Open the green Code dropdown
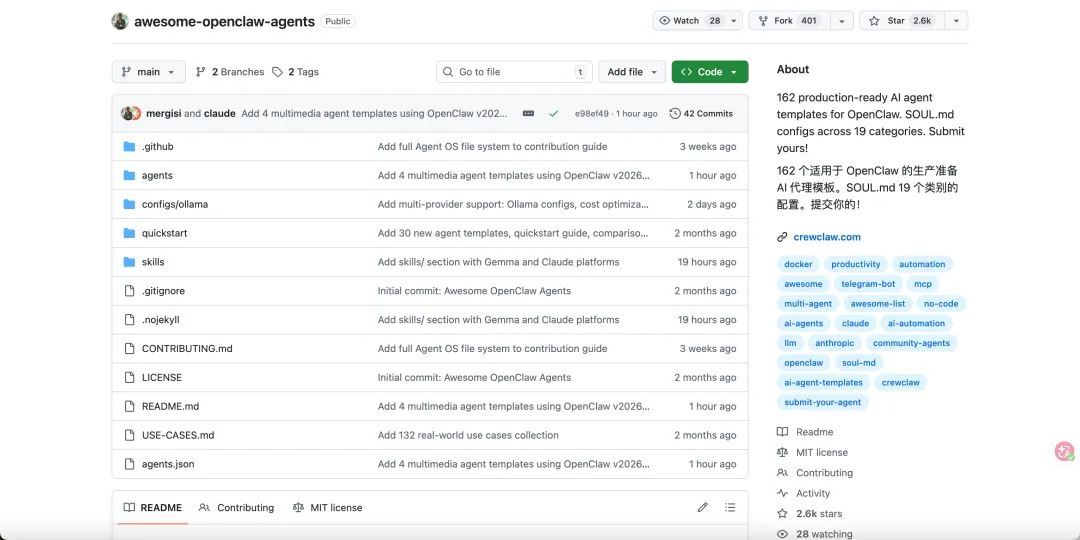 pos(710,72)
